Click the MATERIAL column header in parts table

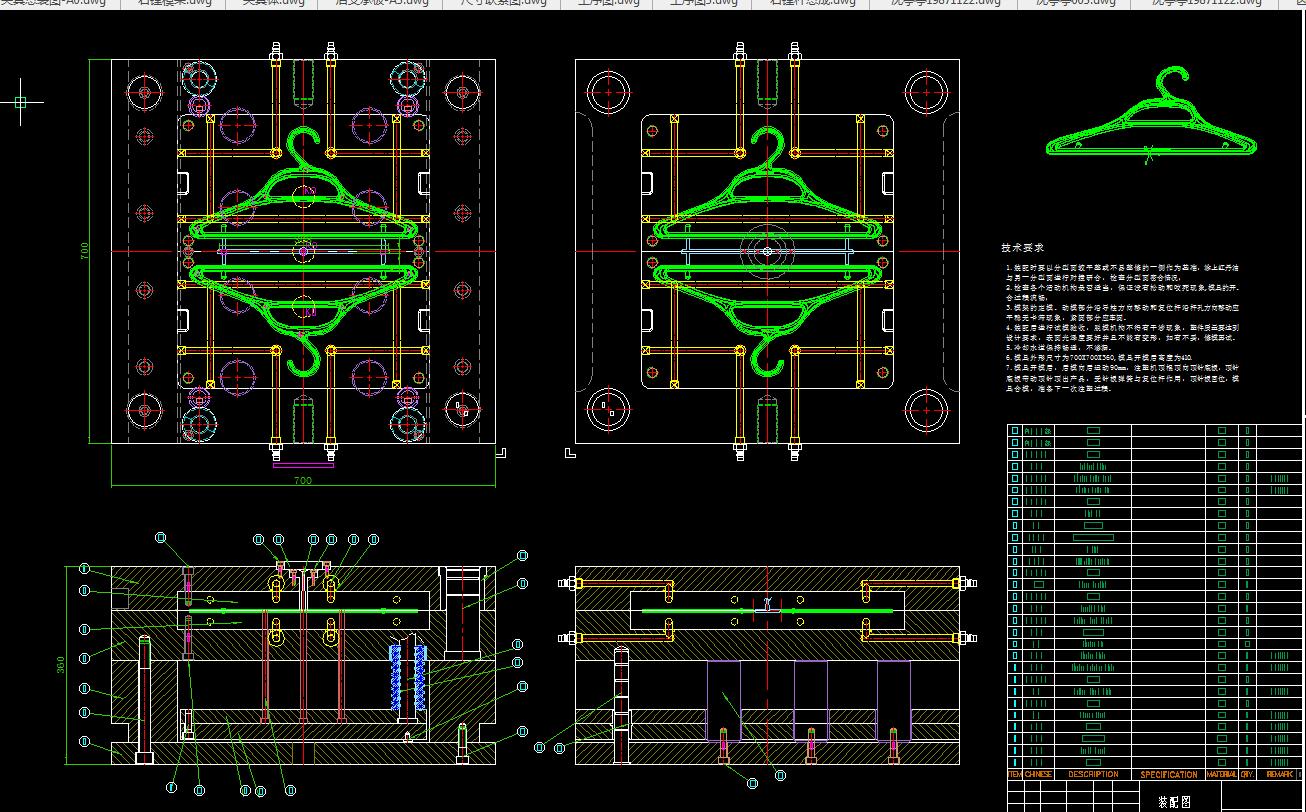click(x=1222, y=774)
